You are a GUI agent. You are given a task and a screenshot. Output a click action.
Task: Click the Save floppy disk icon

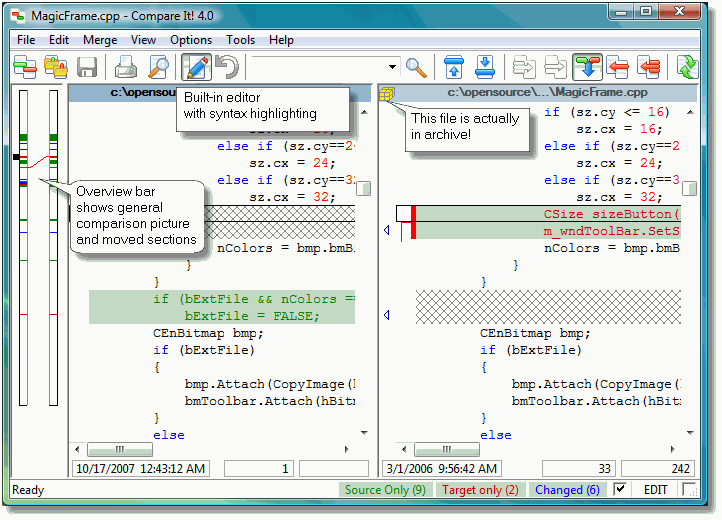click(87, 67)
